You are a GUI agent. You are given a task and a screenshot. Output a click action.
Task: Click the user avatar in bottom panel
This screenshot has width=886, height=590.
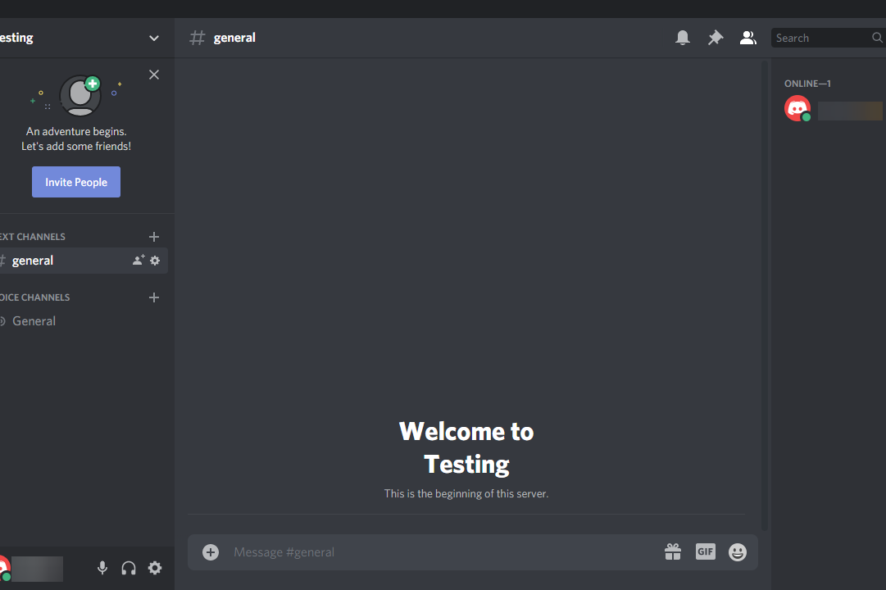4,568
